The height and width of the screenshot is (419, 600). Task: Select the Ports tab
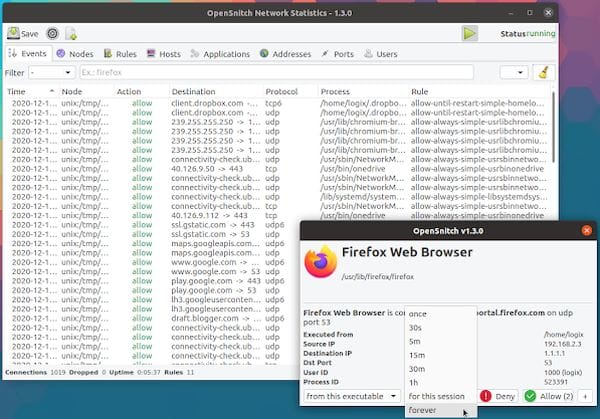click(338, 54)
